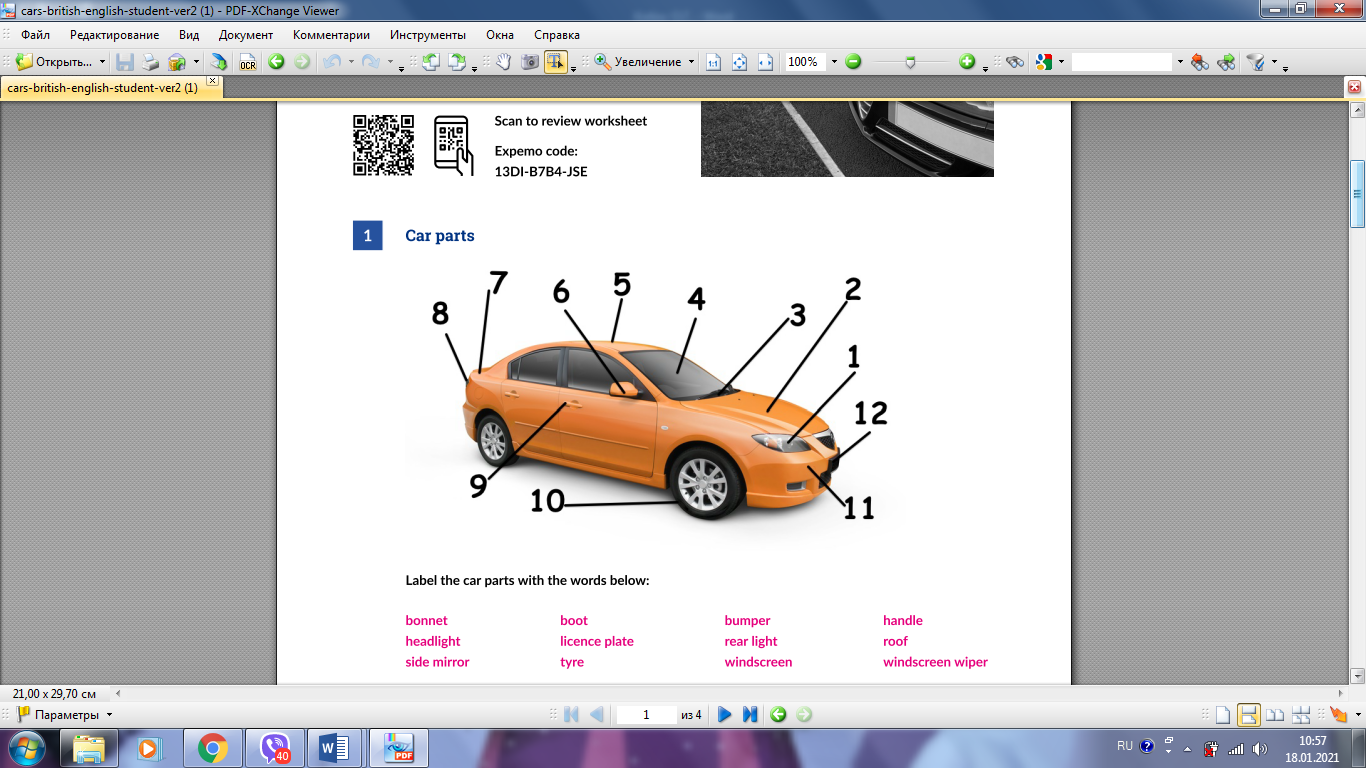Open the zoom percentage dropdown arrow
The height and width of the screenshot is (768, 1366).
pos(832,62)
